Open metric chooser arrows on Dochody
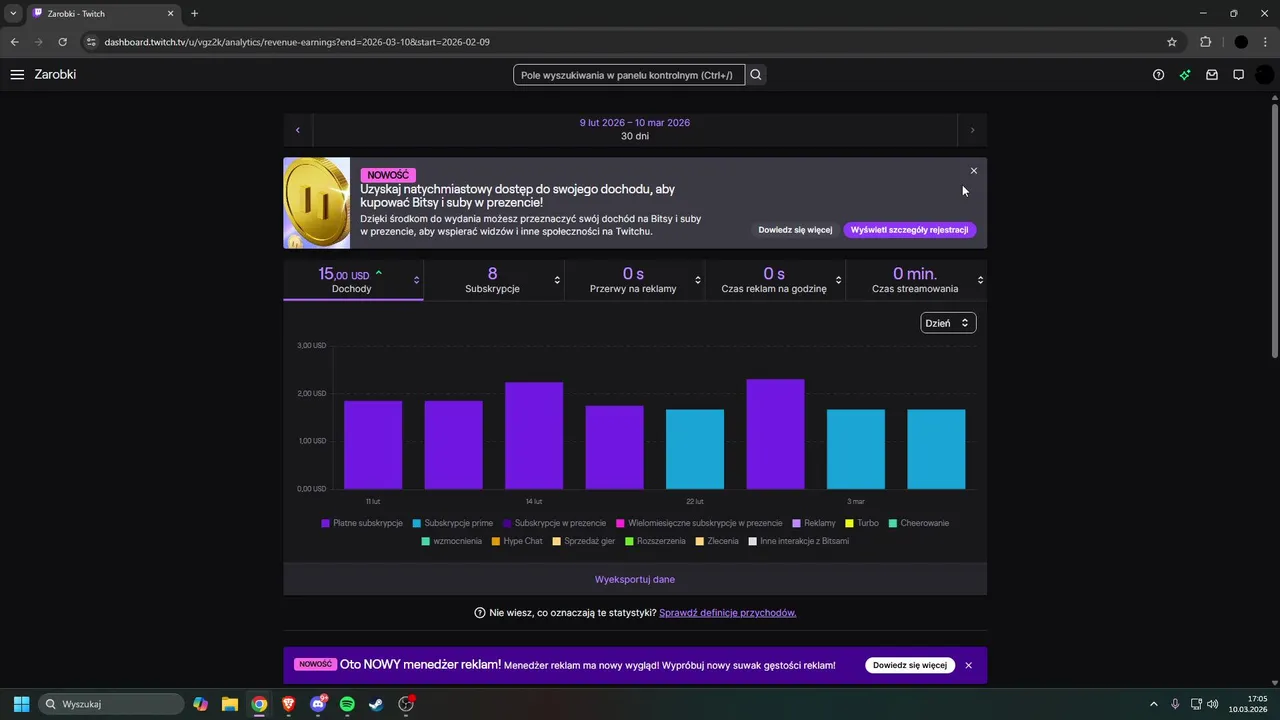 tap(416, 280)
